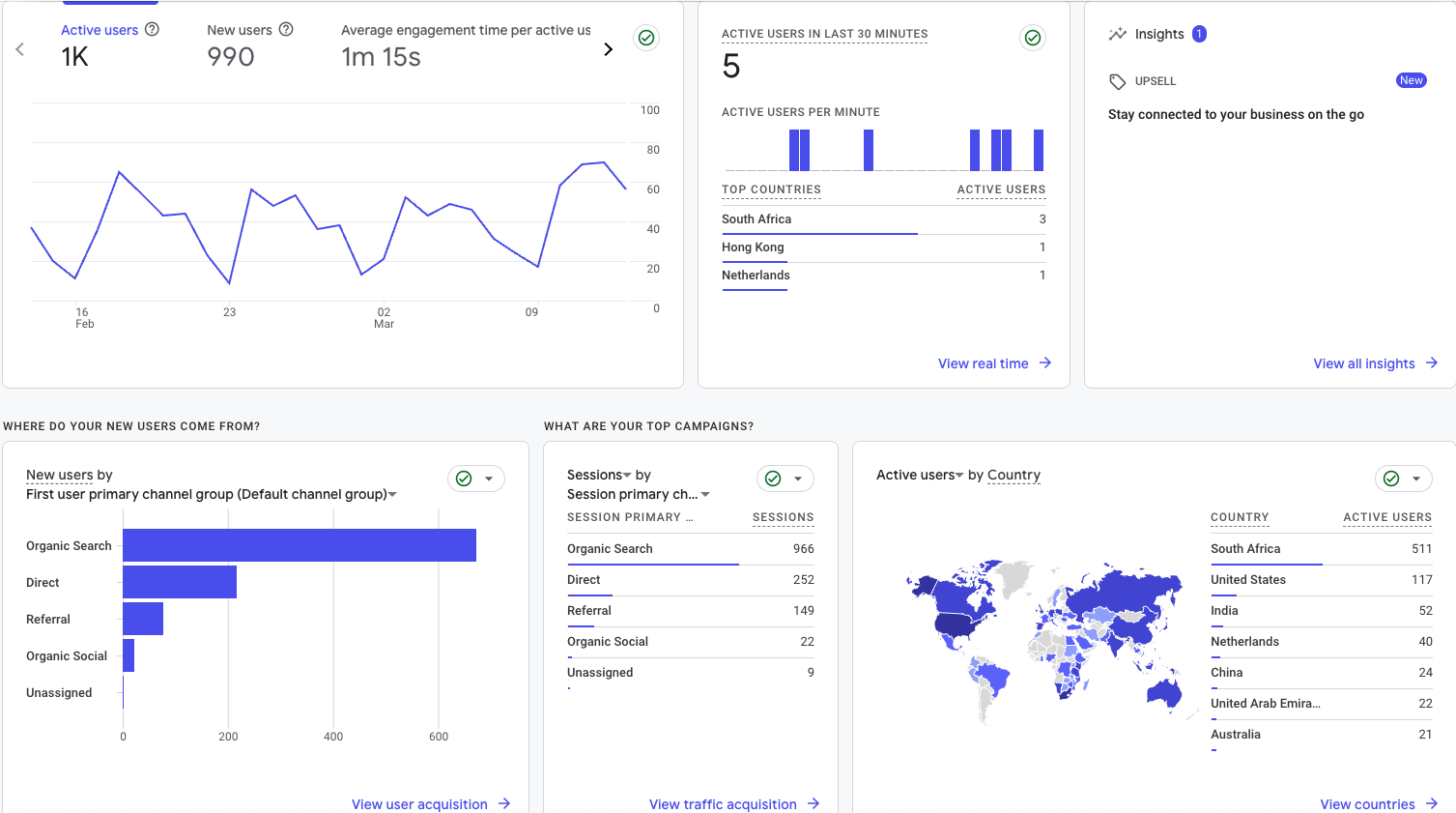
Task: Click the left carousel arrow
Action: point(19,48)
